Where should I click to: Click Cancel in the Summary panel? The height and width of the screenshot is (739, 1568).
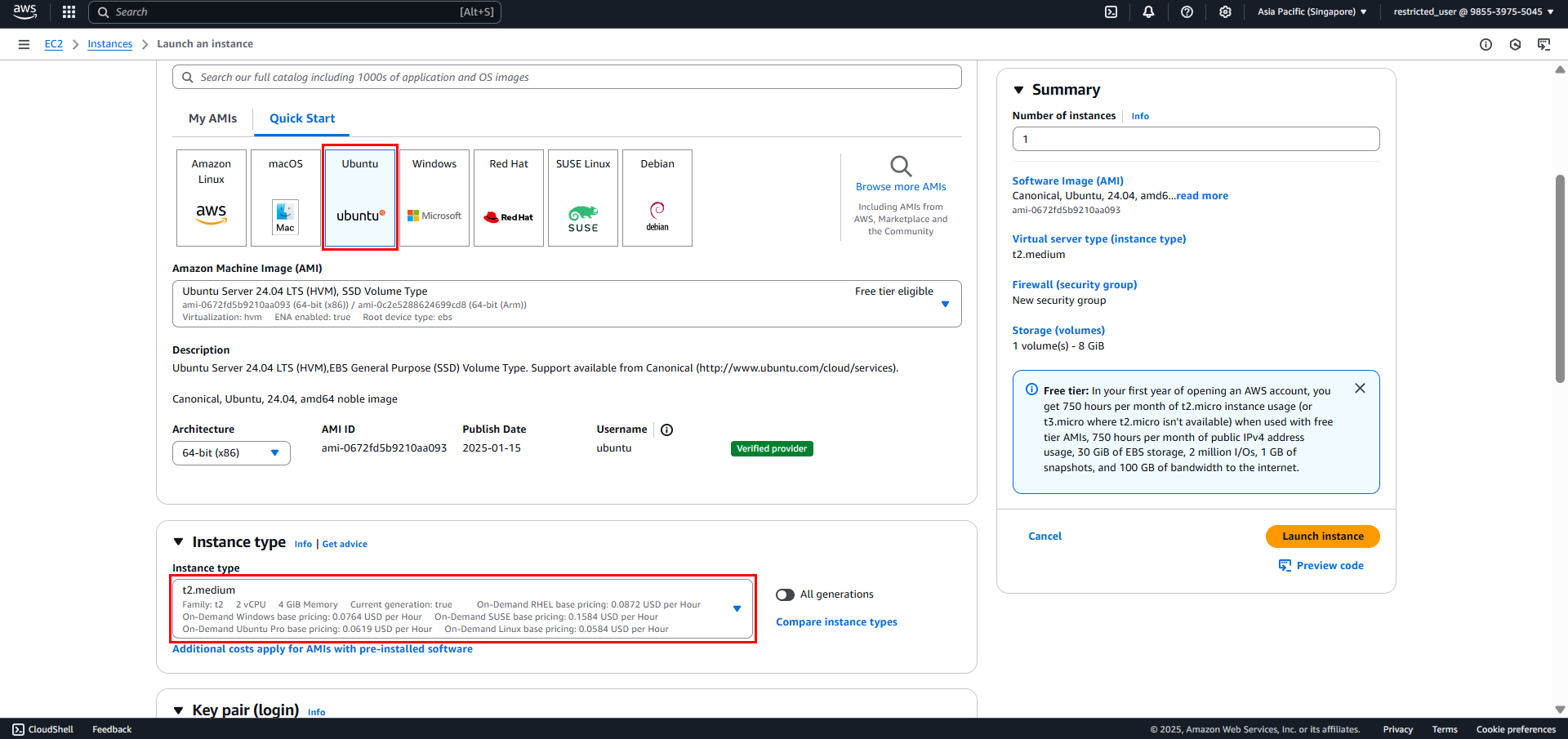[x=1045, y=536]
